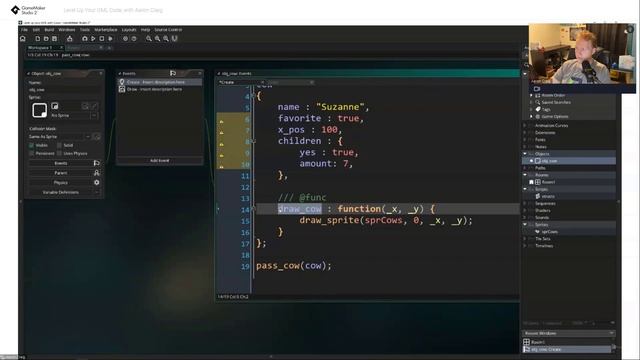Toggle the Persistent checkbox

coord(31,153)
